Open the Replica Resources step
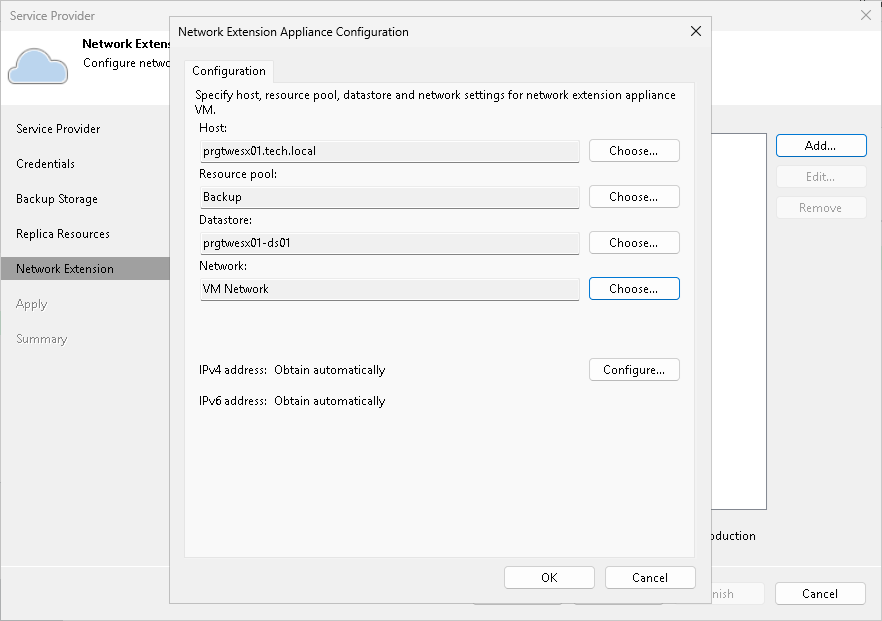 click(x=60, y=233)
